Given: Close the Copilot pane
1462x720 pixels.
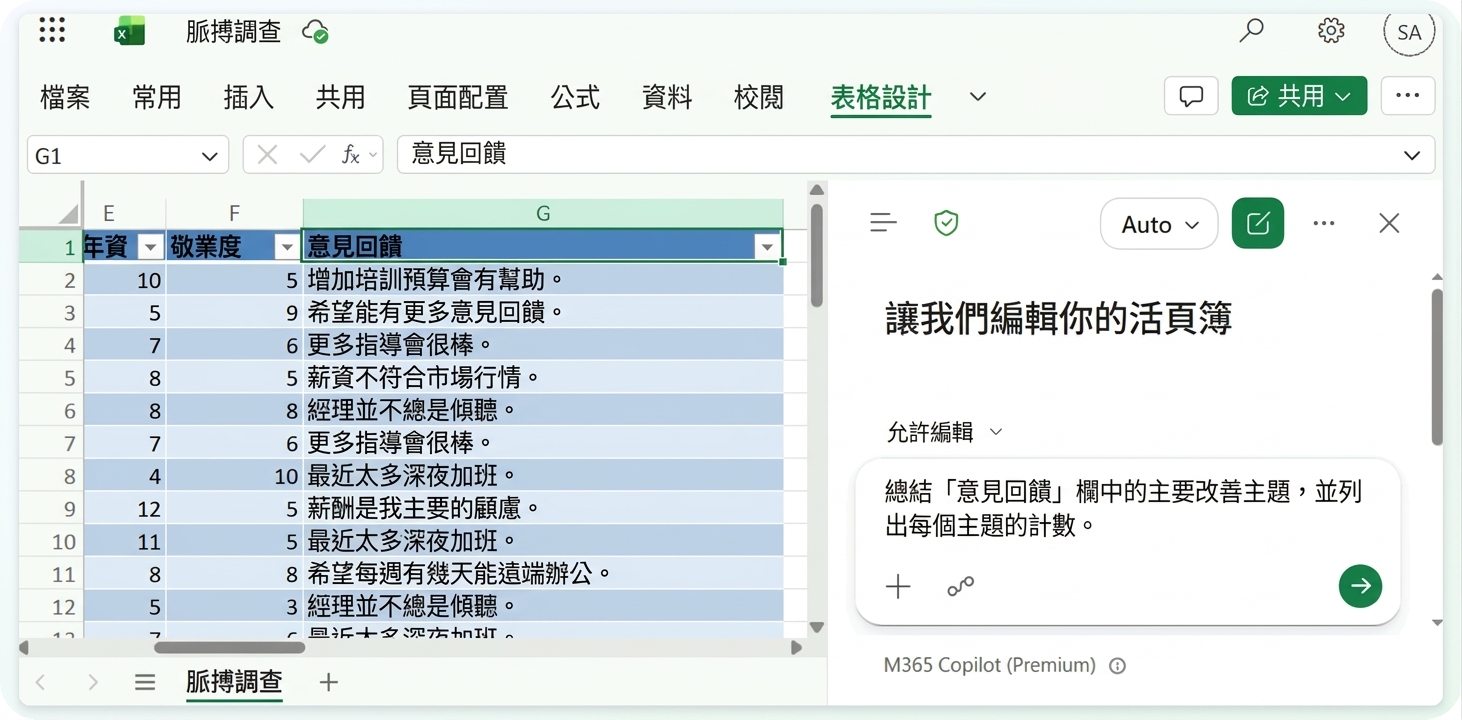Looking at the screenshot, I should (x=1389, y=223).
